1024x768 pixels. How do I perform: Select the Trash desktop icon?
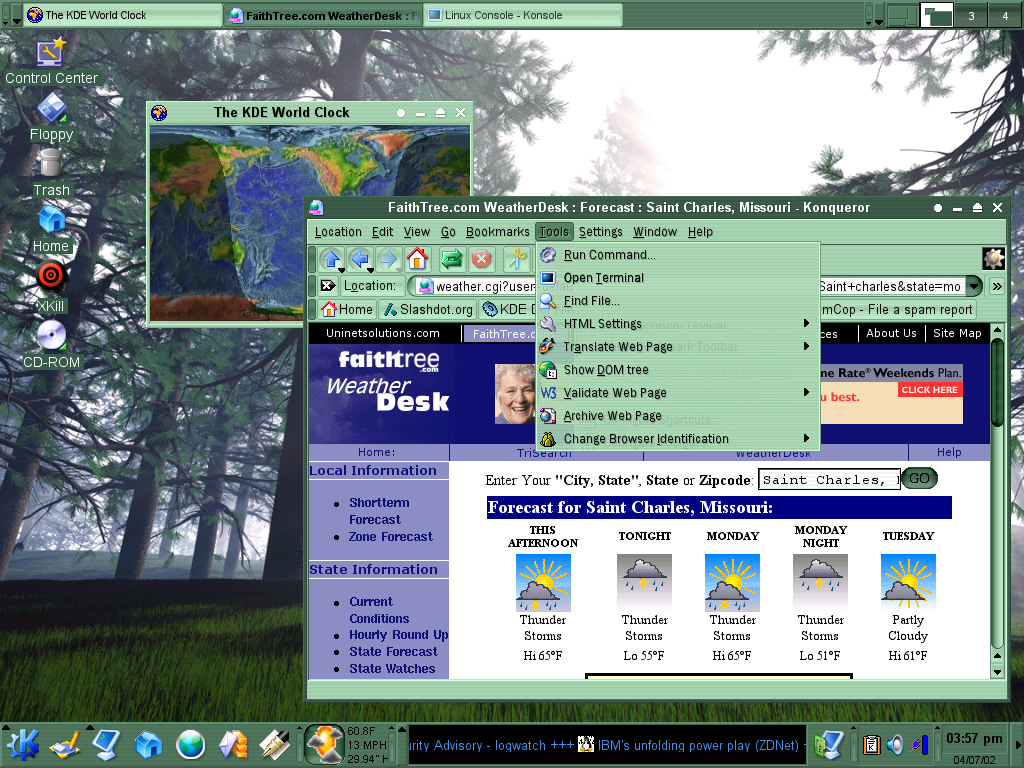pos(51,173)
